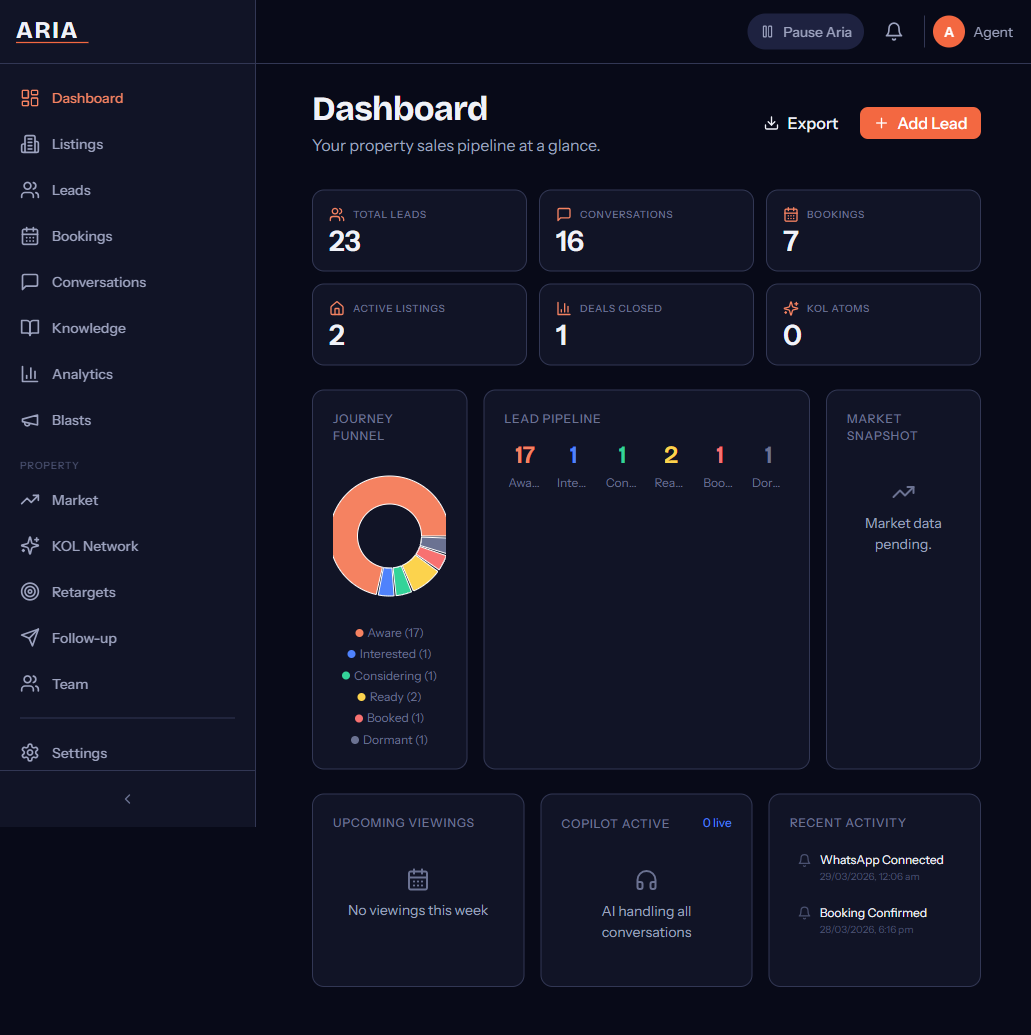Select the Bookings calendar icon in sidebar

(30, 236)
